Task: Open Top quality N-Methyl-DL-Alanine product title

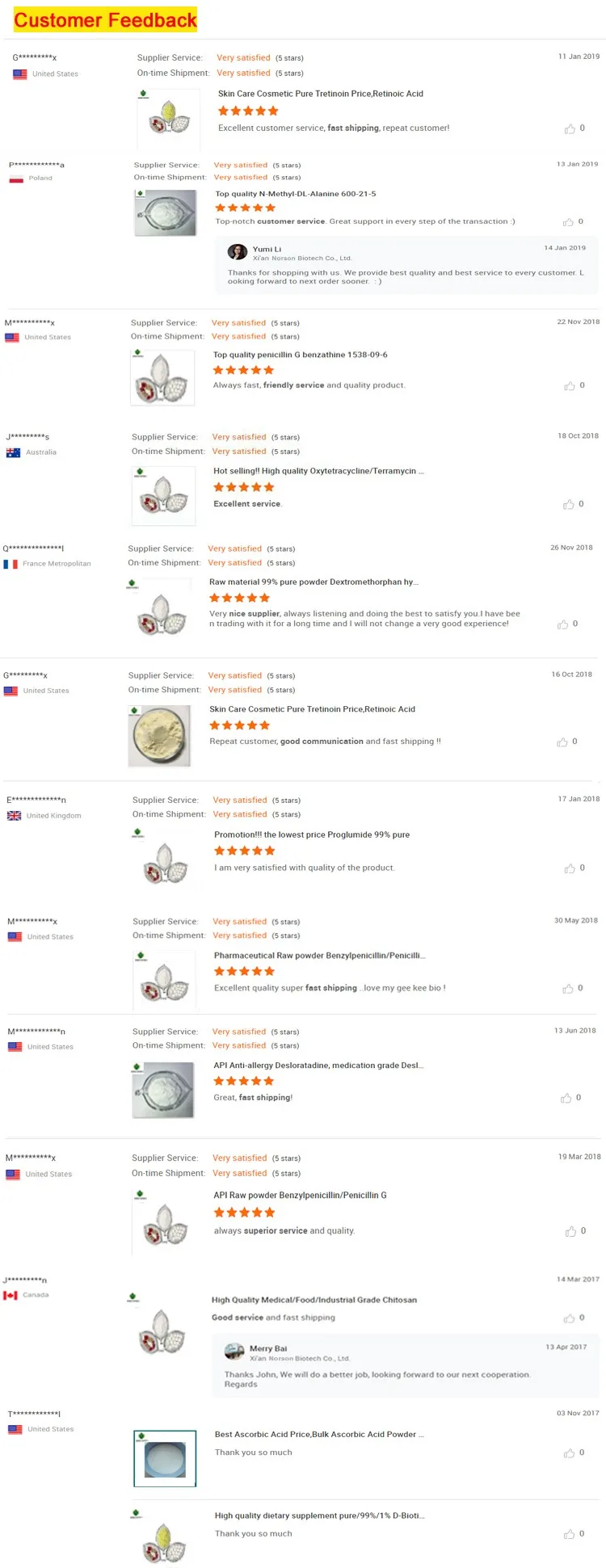Action: coord(295,194)
